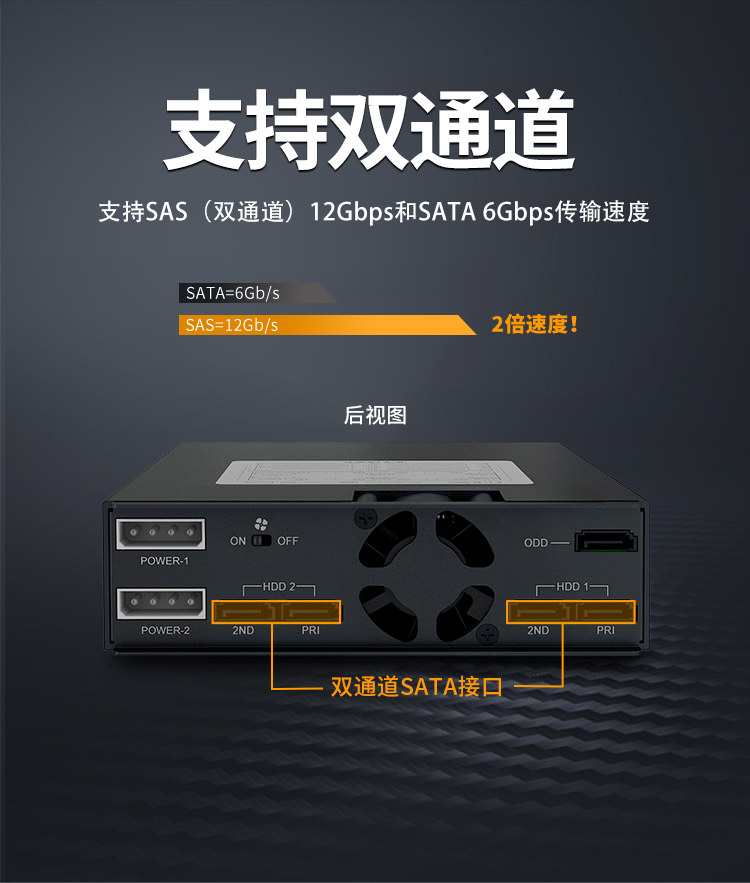This screenshot has height=883, width=750.
Task: Click the 12Gbps transfer speed subtitle text
Action: [x=374, y=212]
